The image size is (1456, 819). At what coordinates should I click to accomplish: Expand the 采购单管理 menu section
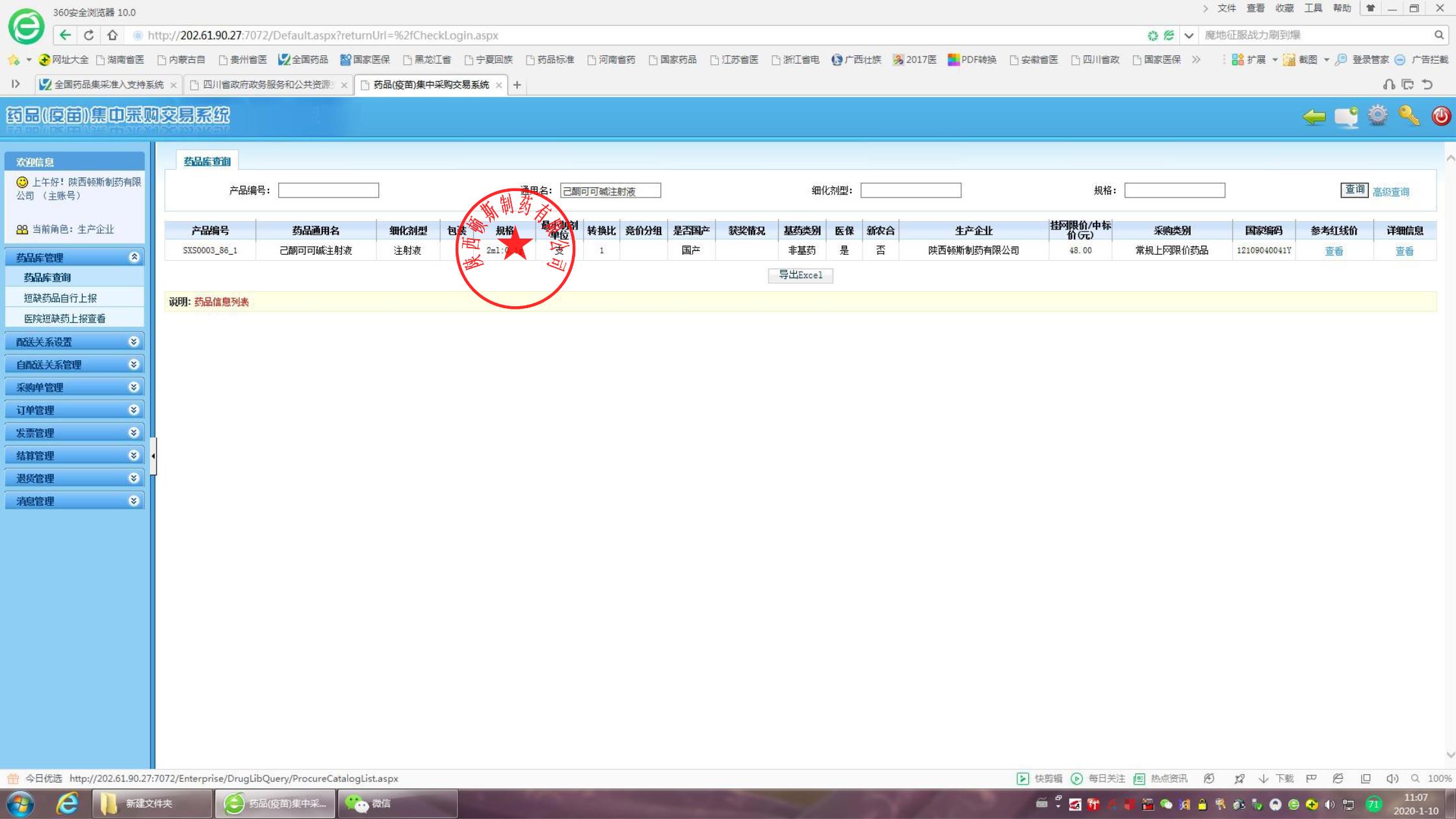(75, 387)
